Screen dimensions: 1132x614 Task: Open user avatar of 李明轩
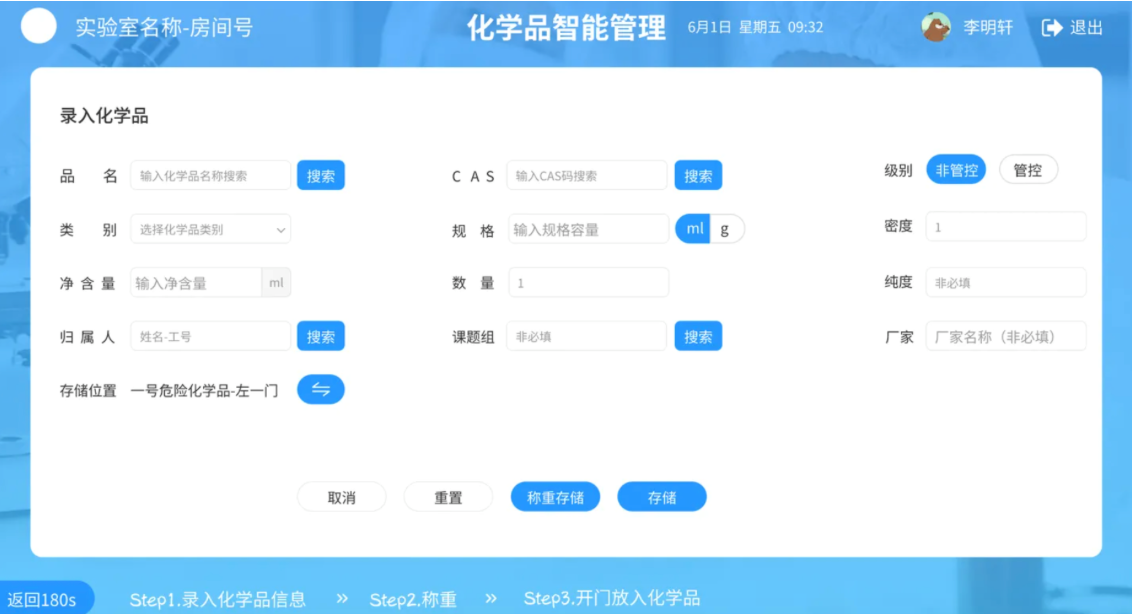936,27
